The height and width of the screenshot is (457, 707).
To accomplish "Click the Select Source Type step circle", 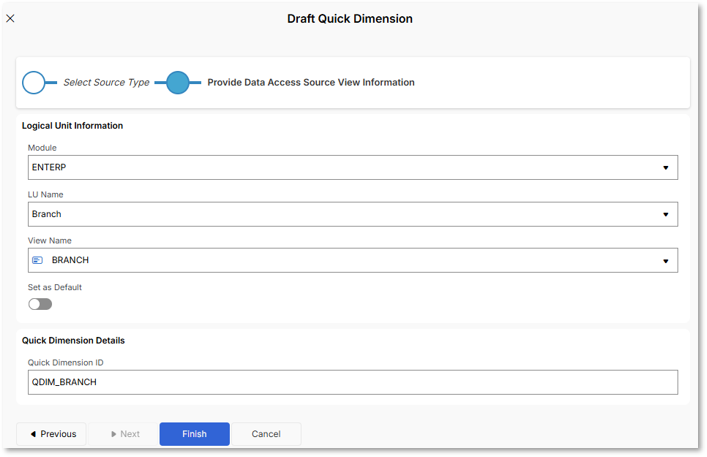I will coord(34,82).
